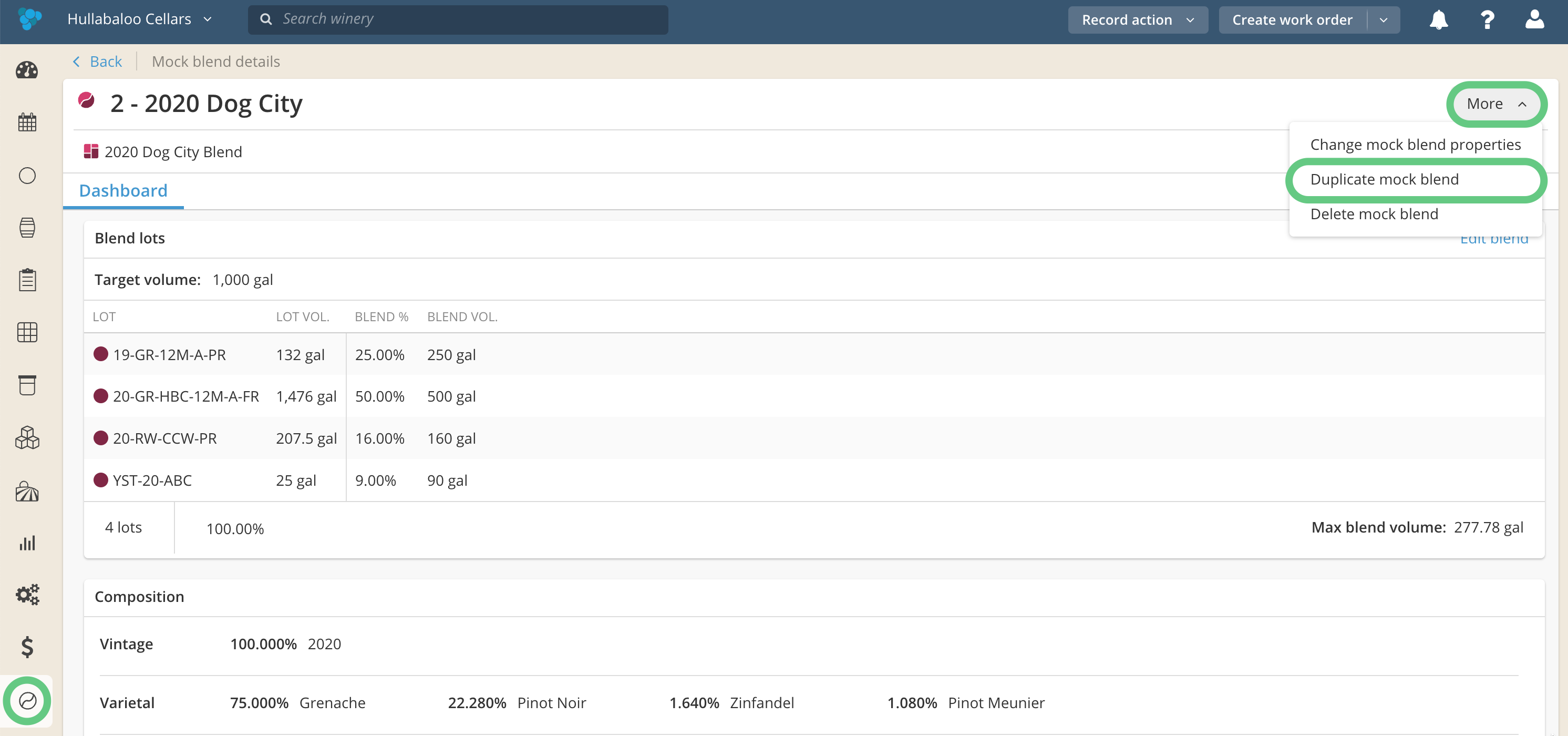
Task: Click the 19-GR-12M-A-PR lot color dot
Action: coord(101,354)
